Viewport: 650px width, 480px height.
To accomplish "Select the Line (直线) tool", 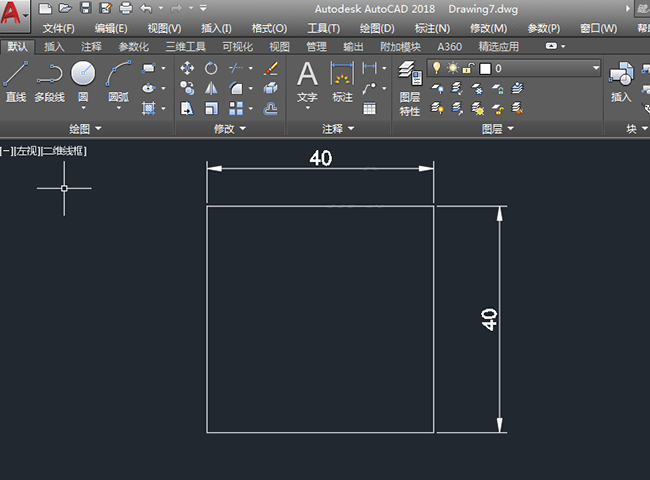I will point(16,82).
